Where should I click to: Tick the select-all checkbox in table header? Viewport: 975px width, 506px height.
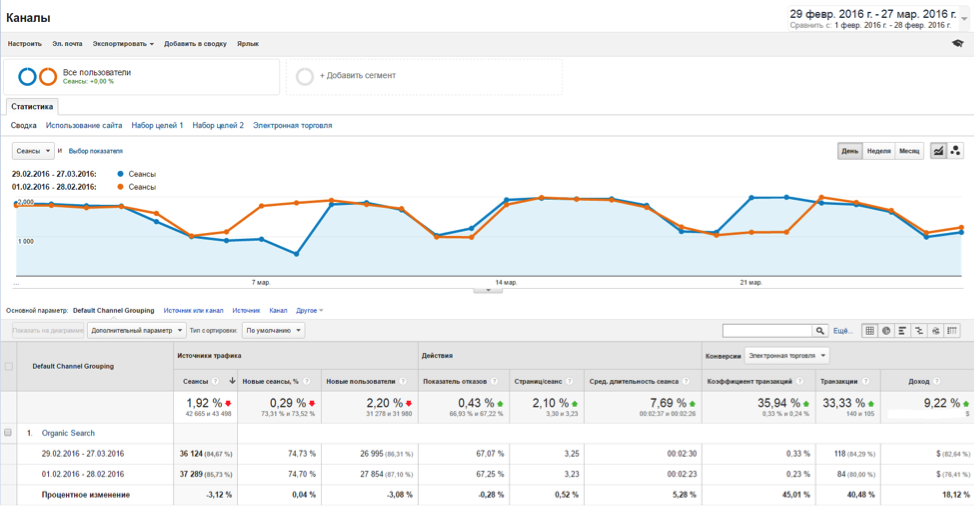9,366
